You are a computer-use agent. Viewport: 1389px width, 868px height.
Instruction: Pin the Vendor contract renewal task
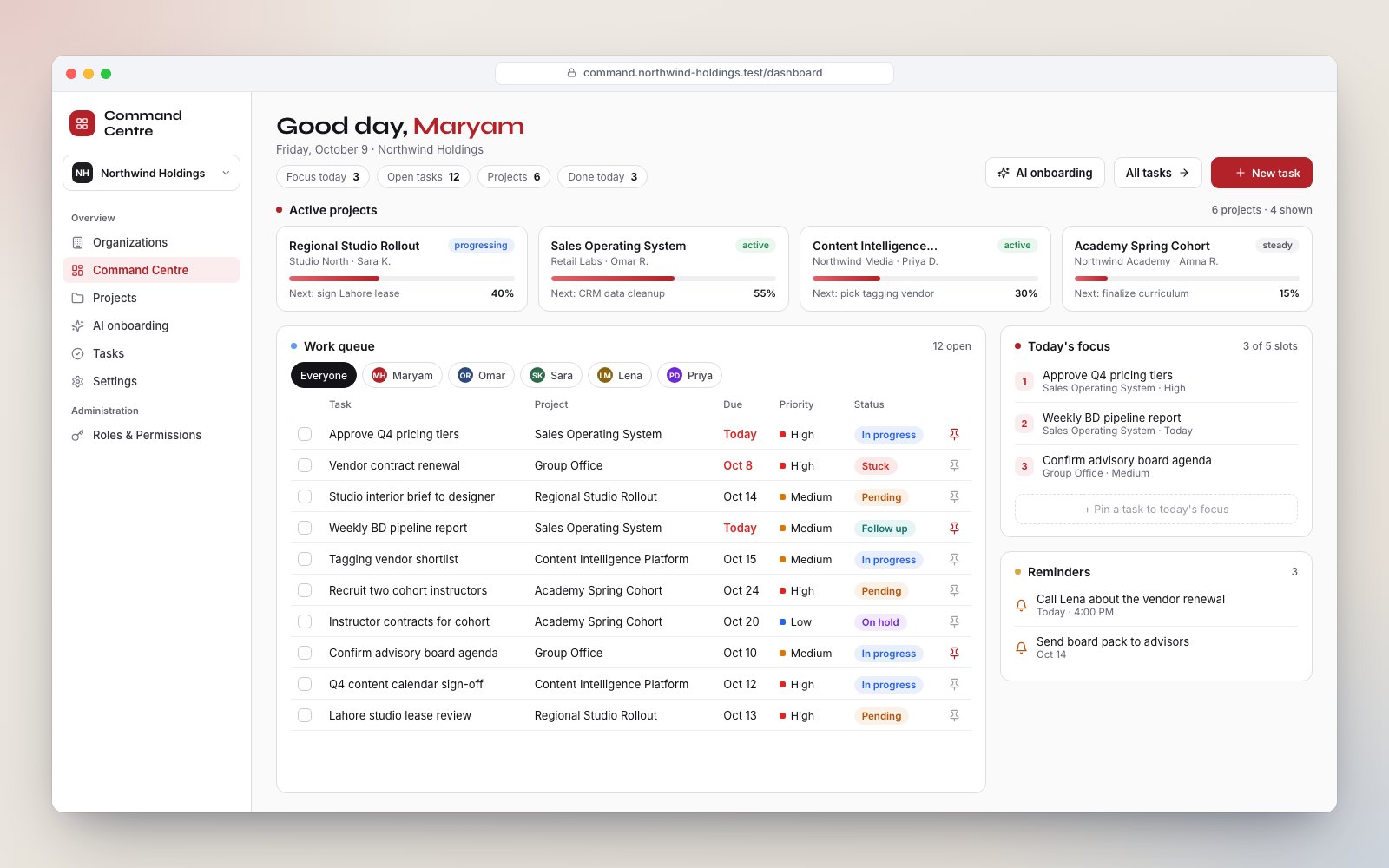(x=954, y=465)
